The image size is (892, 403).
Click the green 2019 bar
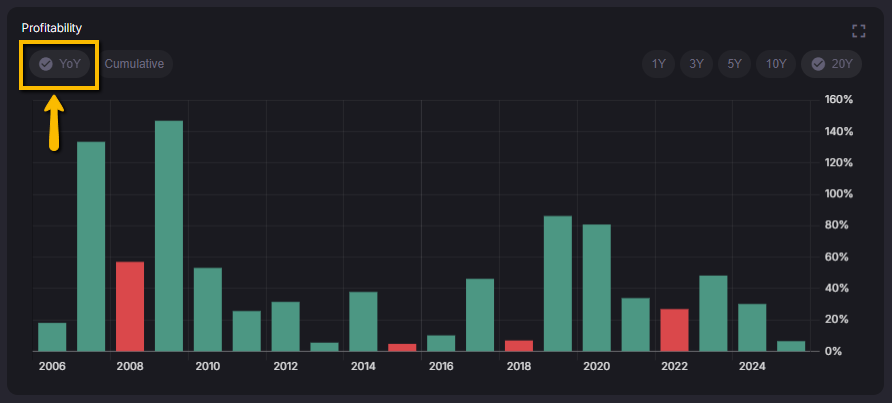point(557,283)
